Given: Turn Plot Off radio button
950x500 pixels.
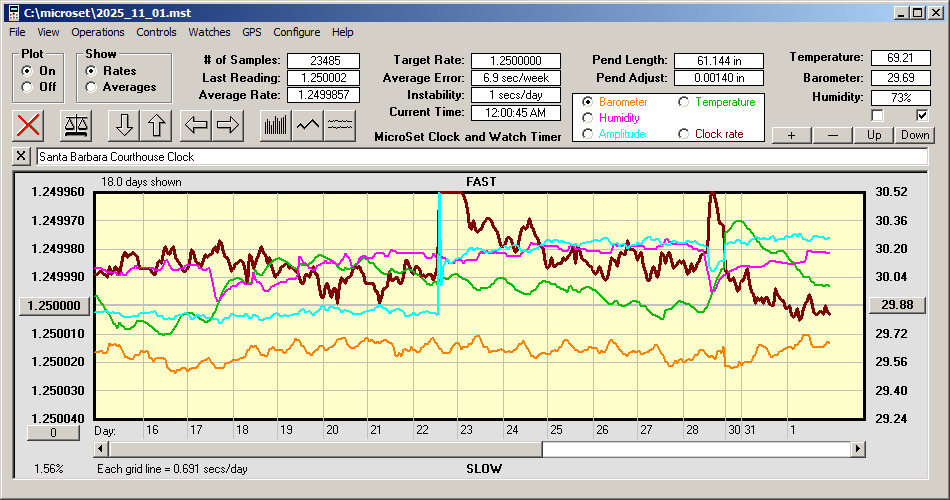Looking at the screenshot, I should 28,87.
